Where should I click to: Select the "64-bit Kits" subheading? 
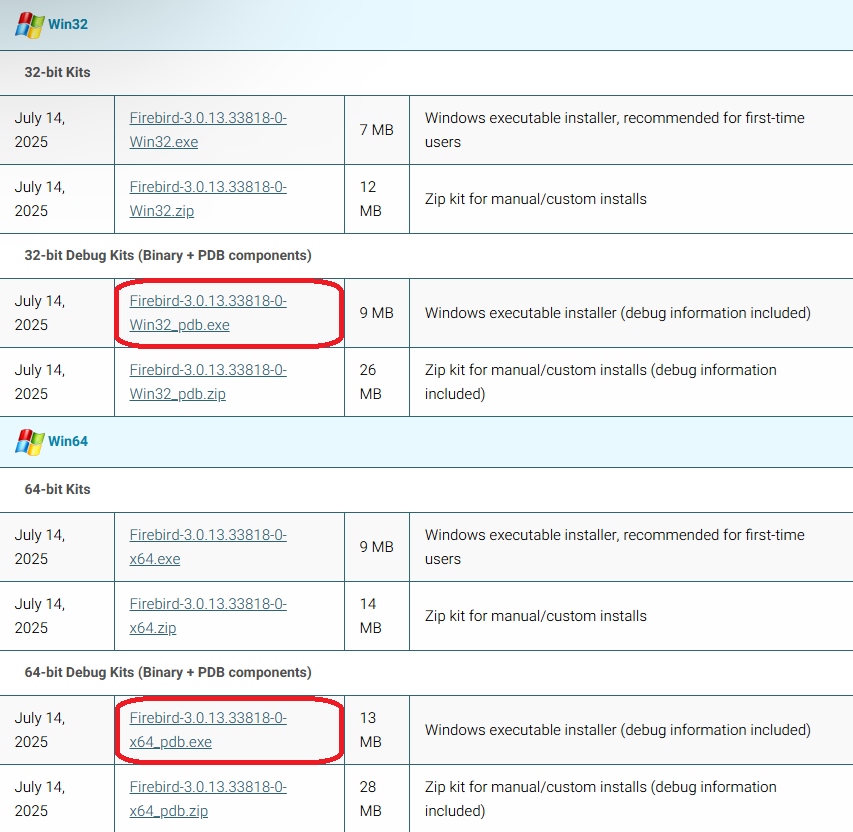coord(57,489)
